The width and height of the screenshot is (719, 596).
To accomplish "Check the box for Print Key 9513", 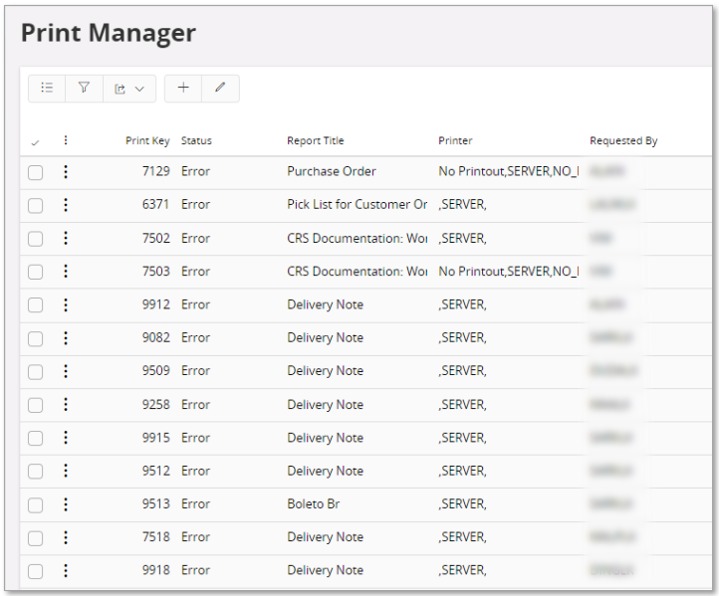I will tap(35, 504).
